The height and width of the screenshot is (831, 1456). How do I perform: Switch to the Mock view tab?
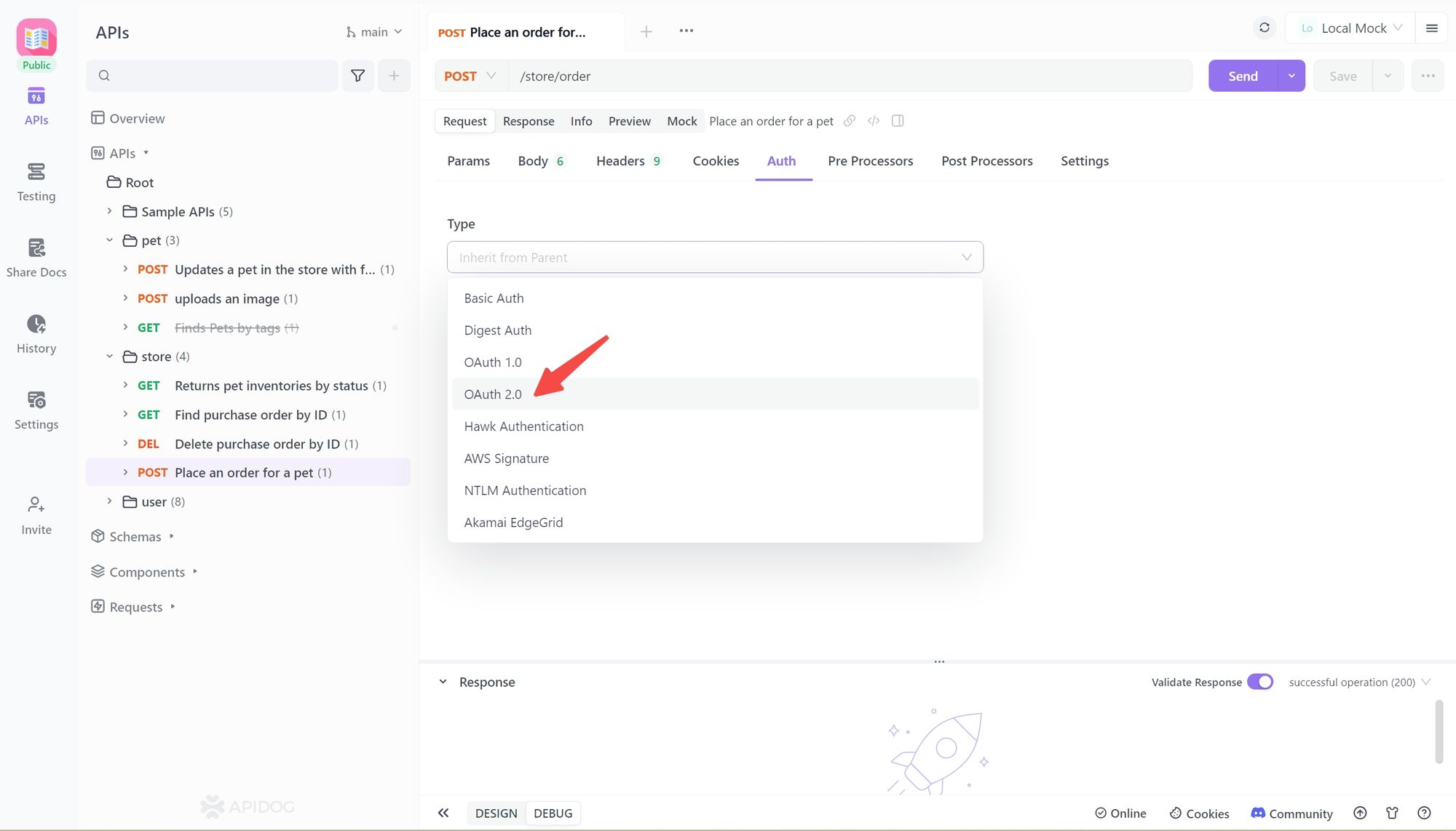pyautogui.click(x=681, y=121)
